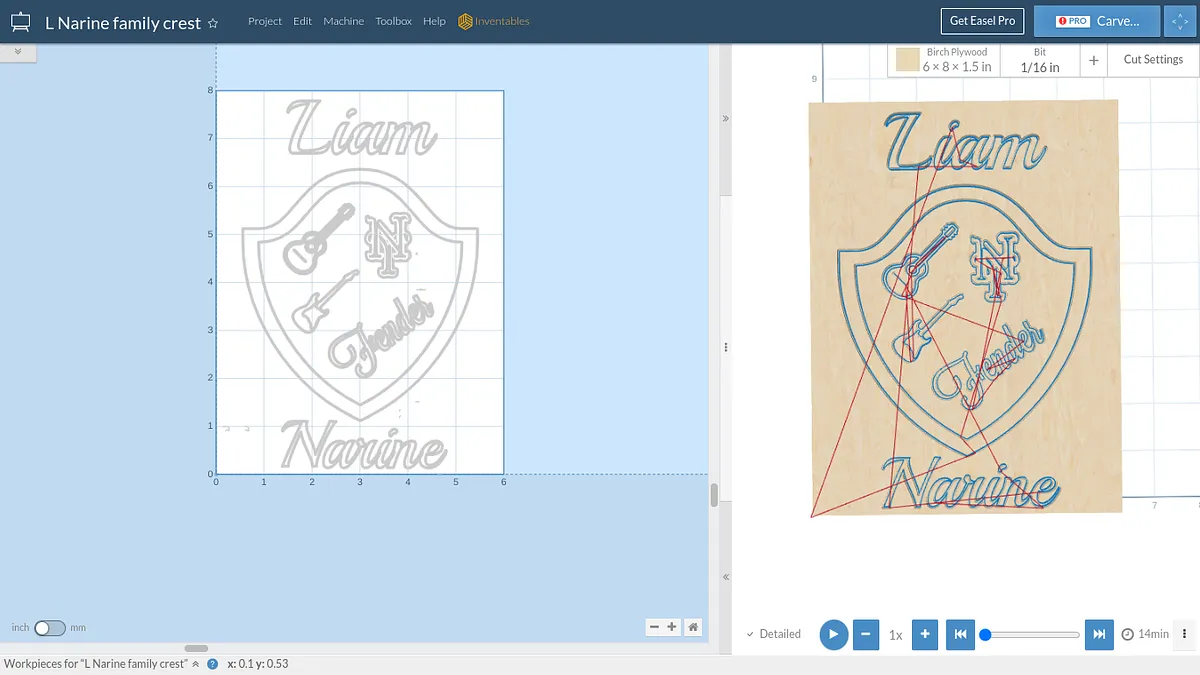Add another bit with the plus icon
1200x675 pixels.
pos(1094,60)
